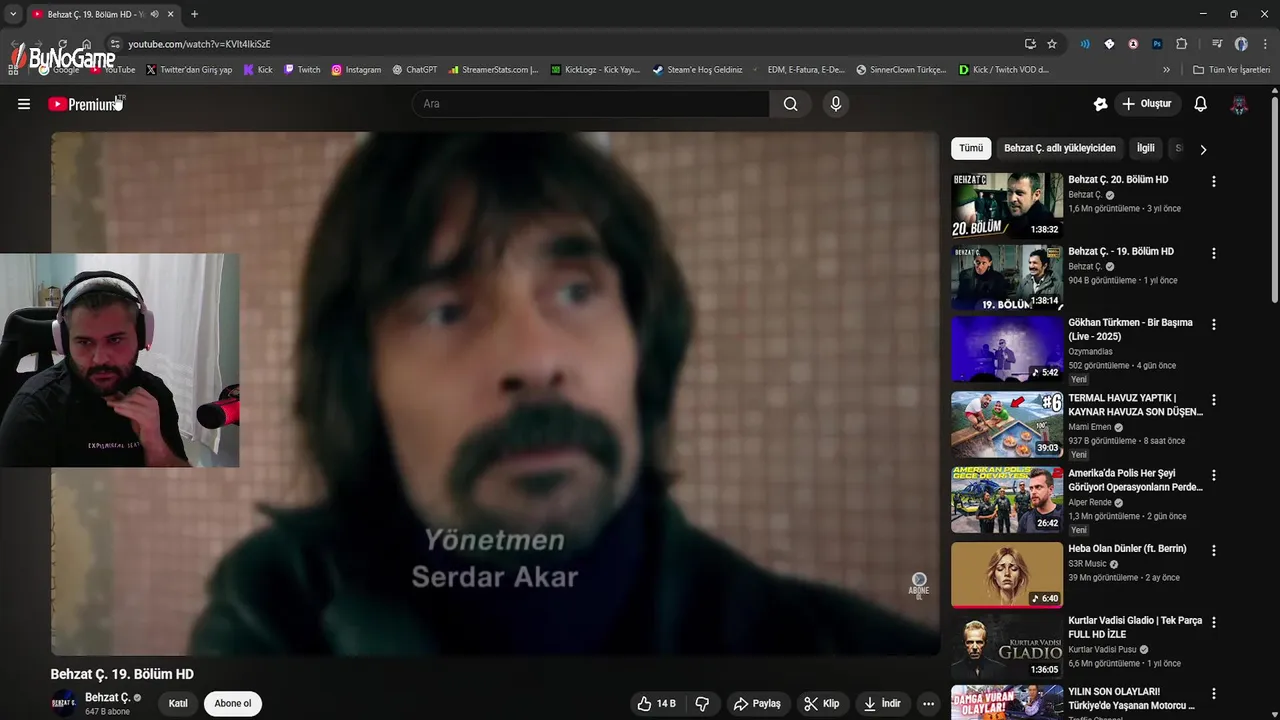Open Heba Olan Dünler thumbnail
The height and width of the screenshot is (720, 1280).
(x=1007, y=575)
